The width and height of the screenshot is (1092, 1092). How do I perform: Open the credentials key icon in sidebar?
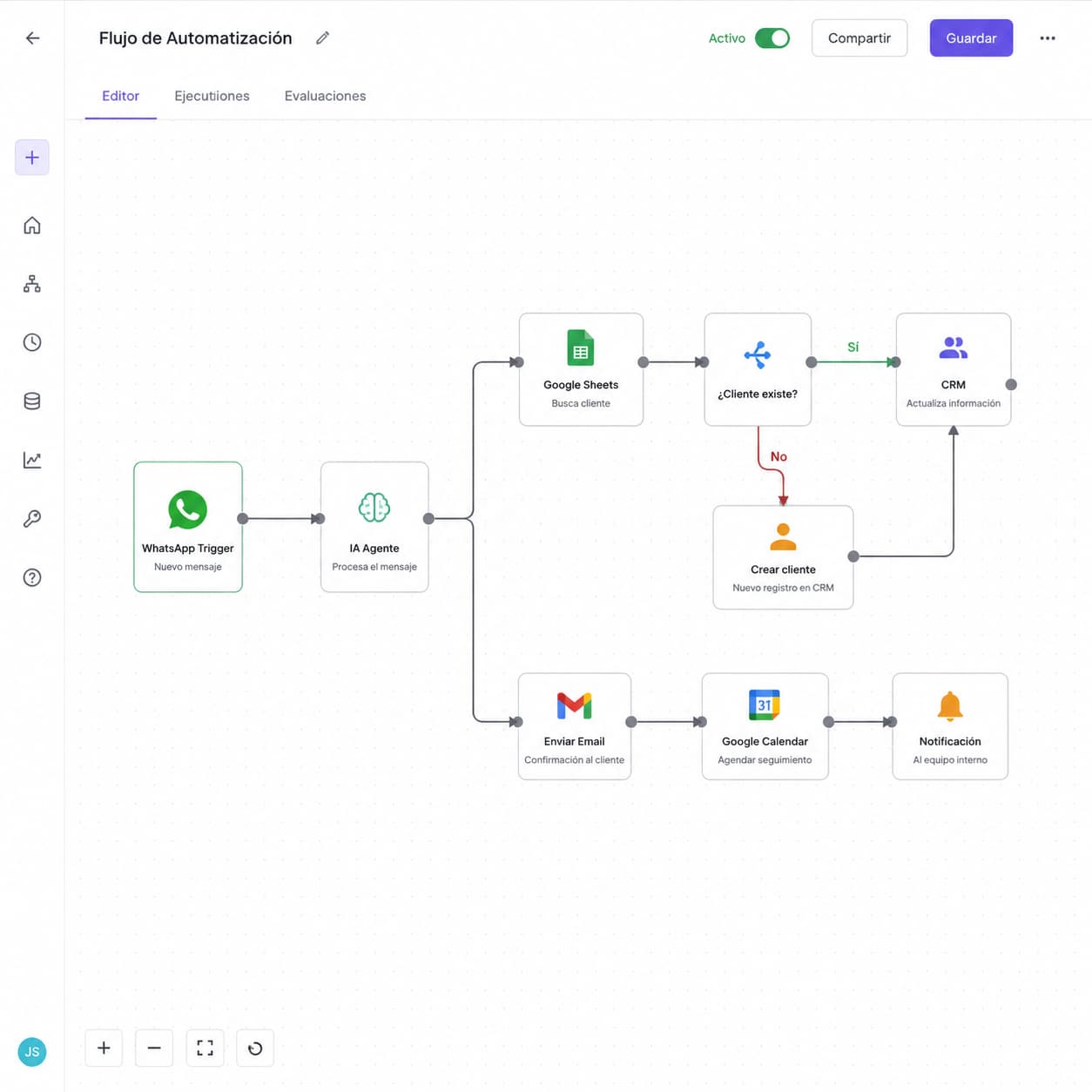pyautogui.click(x=32, y=519)
